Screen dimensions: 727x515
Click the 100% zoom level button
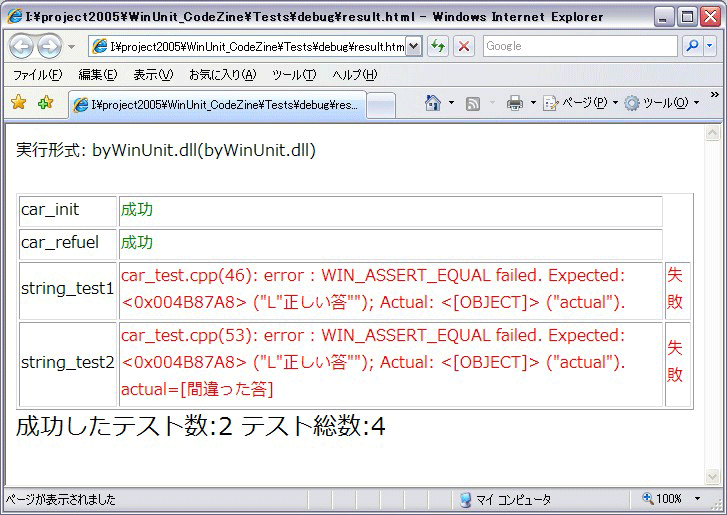(662, 499)
